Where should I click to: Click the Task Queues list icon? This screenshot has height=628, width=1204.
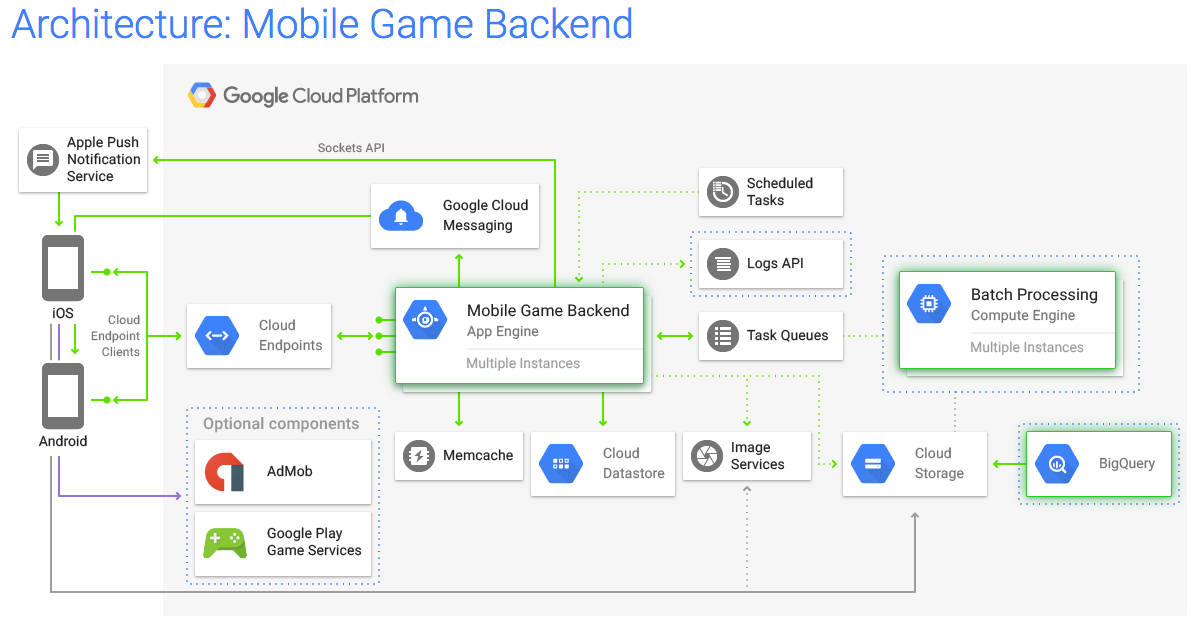(722, 336)
